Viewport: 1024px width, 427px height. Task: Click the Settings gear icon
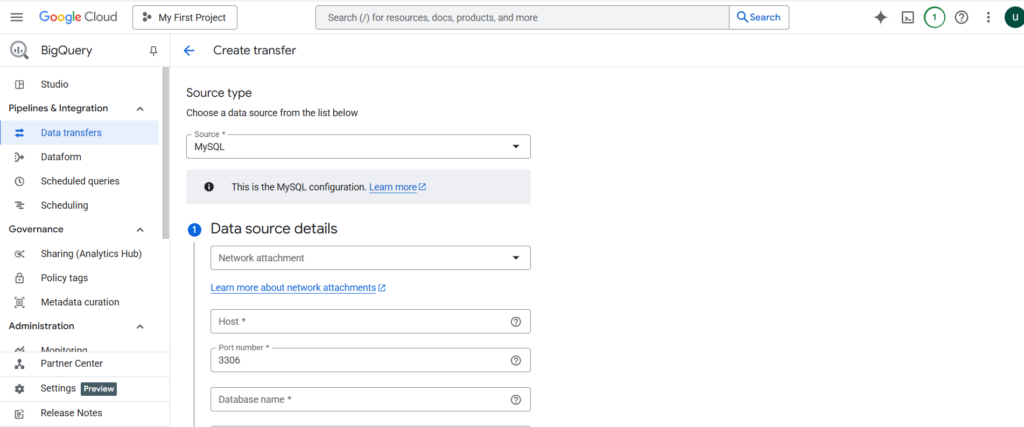point(20,388)
